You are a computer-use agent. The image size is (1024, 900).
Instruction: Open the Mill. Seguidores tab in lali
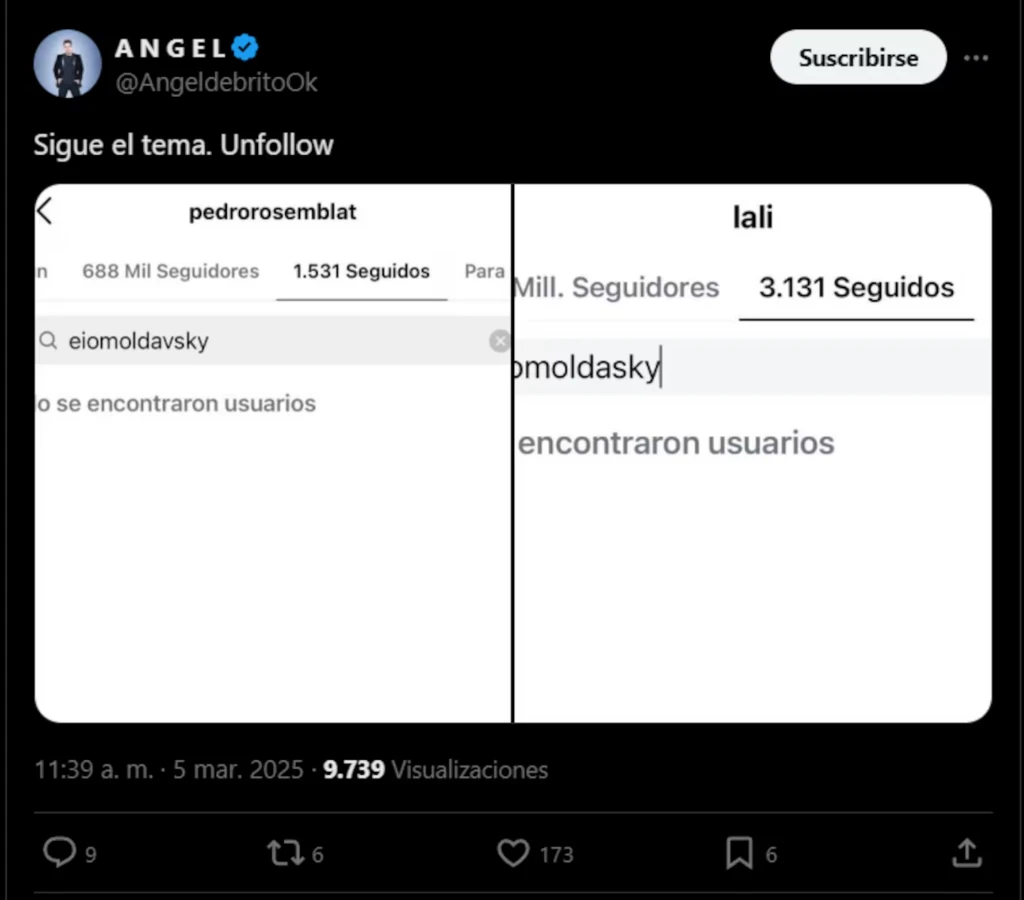(x=616, y=288)
